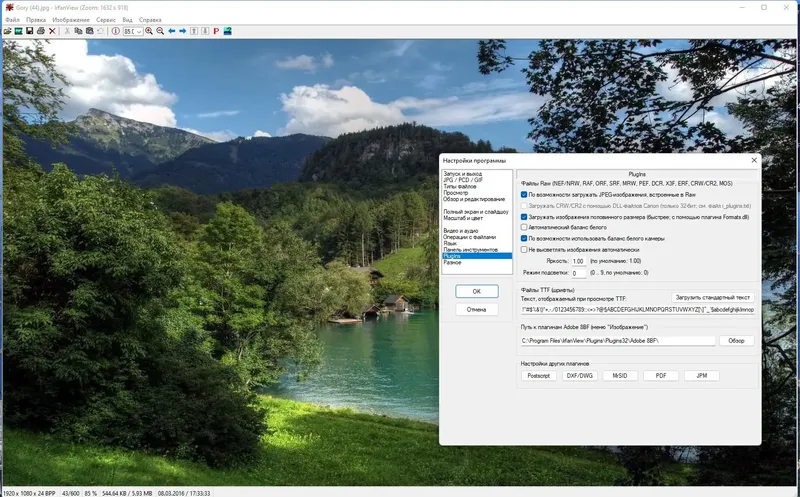Click Загрузить стандартный текст button
Image resolution: width=800 pixels, height=497 pixels.
(x=713, y=297)
